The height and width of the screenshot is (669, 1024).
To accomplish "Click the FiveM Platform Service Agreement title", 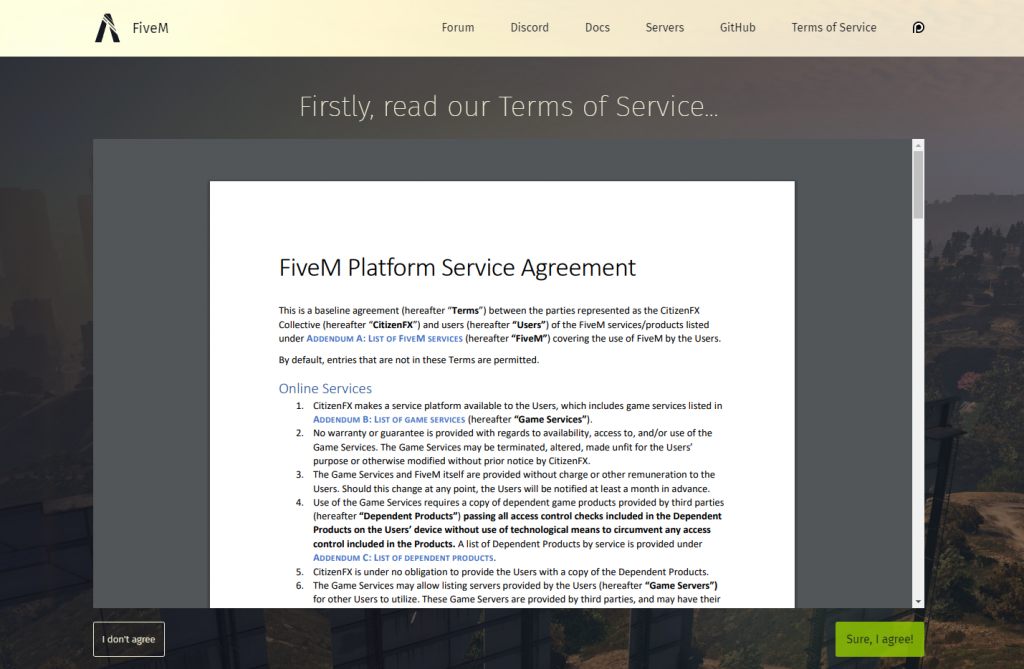I will tap(457, 268).
